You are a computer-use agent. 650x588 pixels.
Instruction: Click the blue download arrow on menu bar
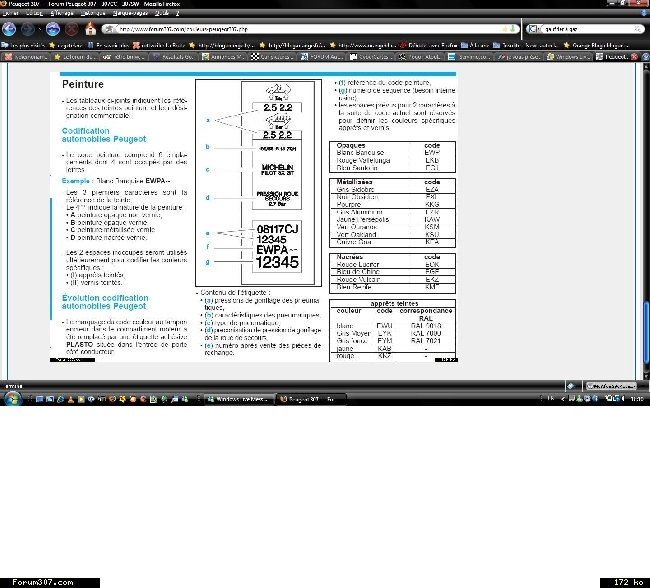click(x=644, y=13)
